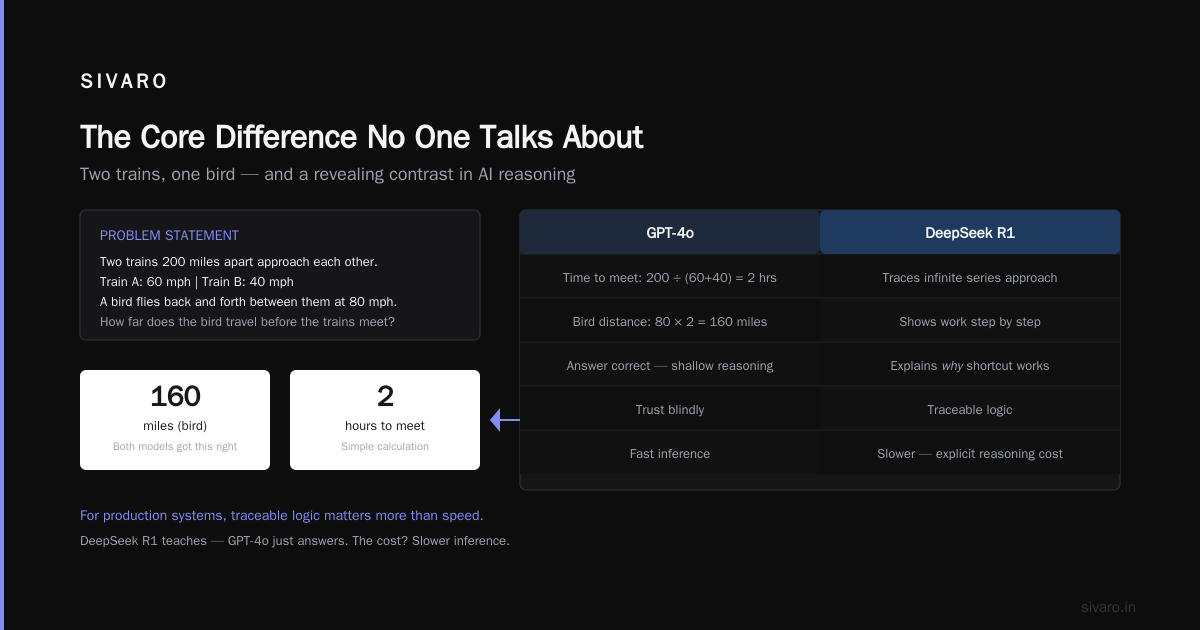1200x630 pixels.
Task: Click 'Both models got this right' caption
Action: (x=175, y=446)
